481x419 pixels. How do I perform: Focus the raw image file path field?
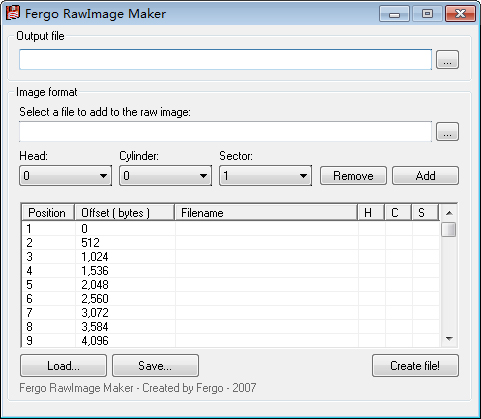coord(225,132)
